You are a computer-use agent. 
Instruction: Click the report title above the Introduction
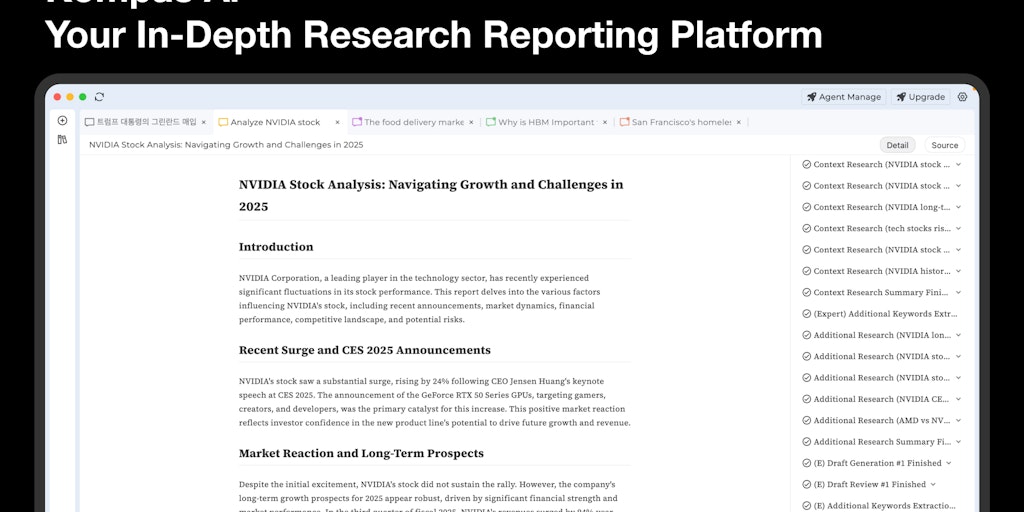pos(431,195)
